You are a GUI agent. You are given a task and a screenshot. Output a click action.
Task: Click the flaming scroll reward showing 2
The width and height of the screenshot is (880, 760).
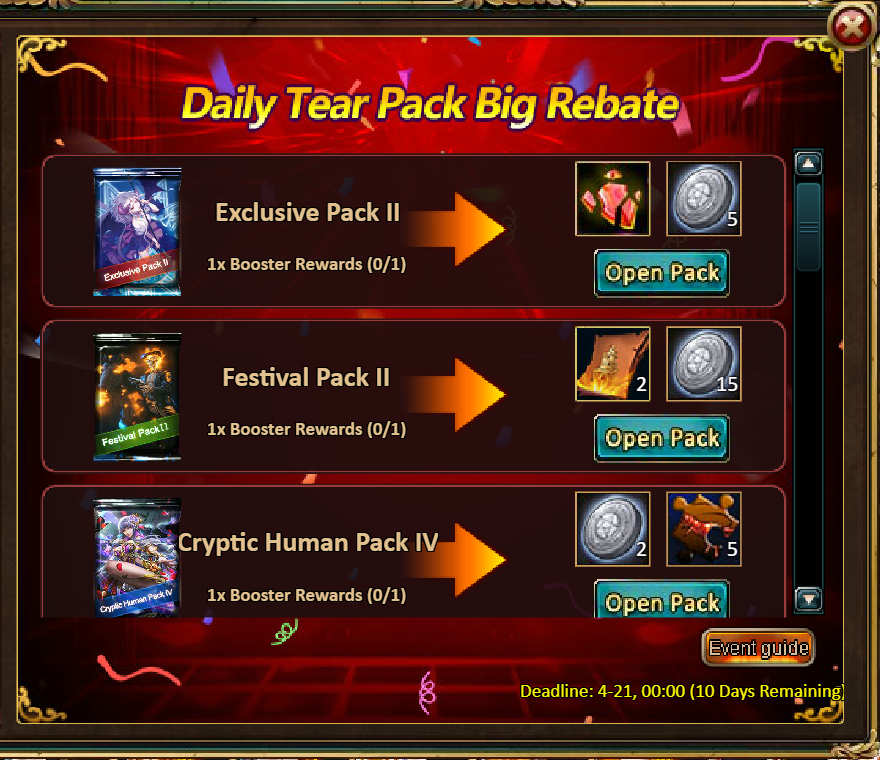point(612,364)
